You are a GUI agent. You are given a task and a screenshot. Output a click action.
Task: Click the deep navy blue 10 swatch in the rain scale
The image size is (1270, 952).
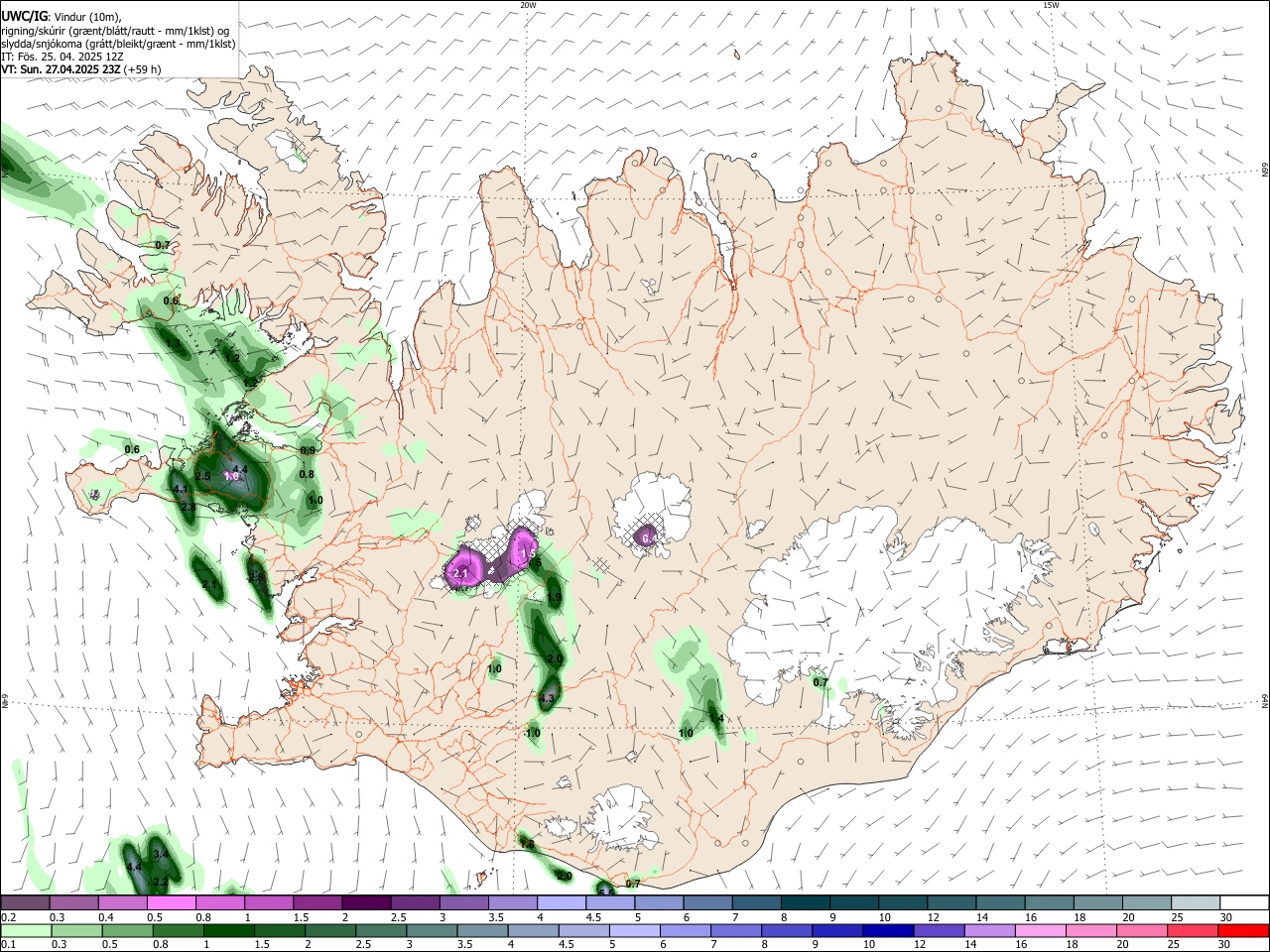(x=888, y=930)
